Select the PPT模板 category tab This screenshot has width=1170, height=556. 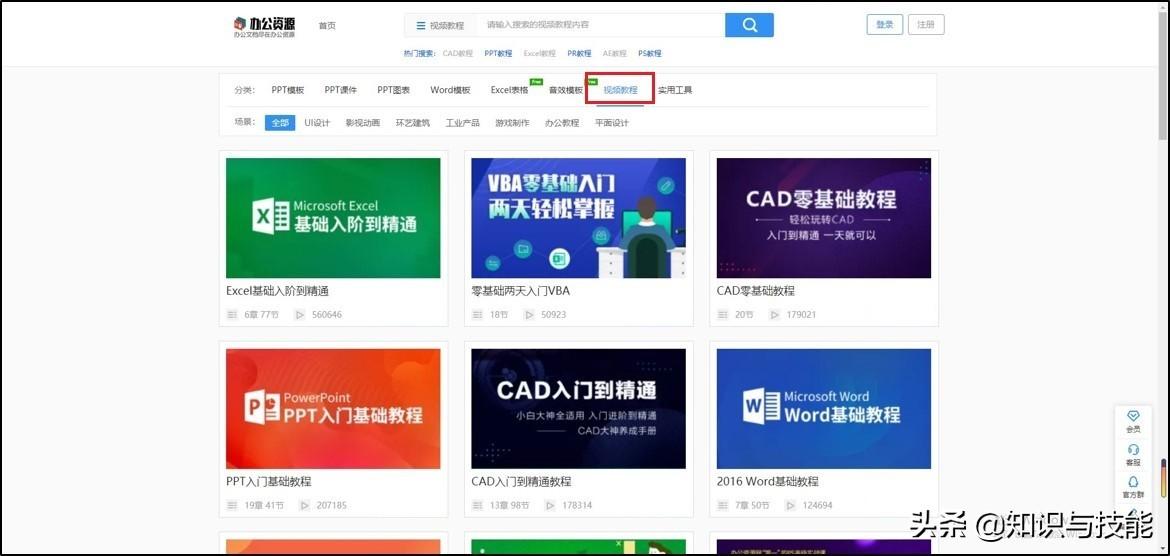click(288, 90)
